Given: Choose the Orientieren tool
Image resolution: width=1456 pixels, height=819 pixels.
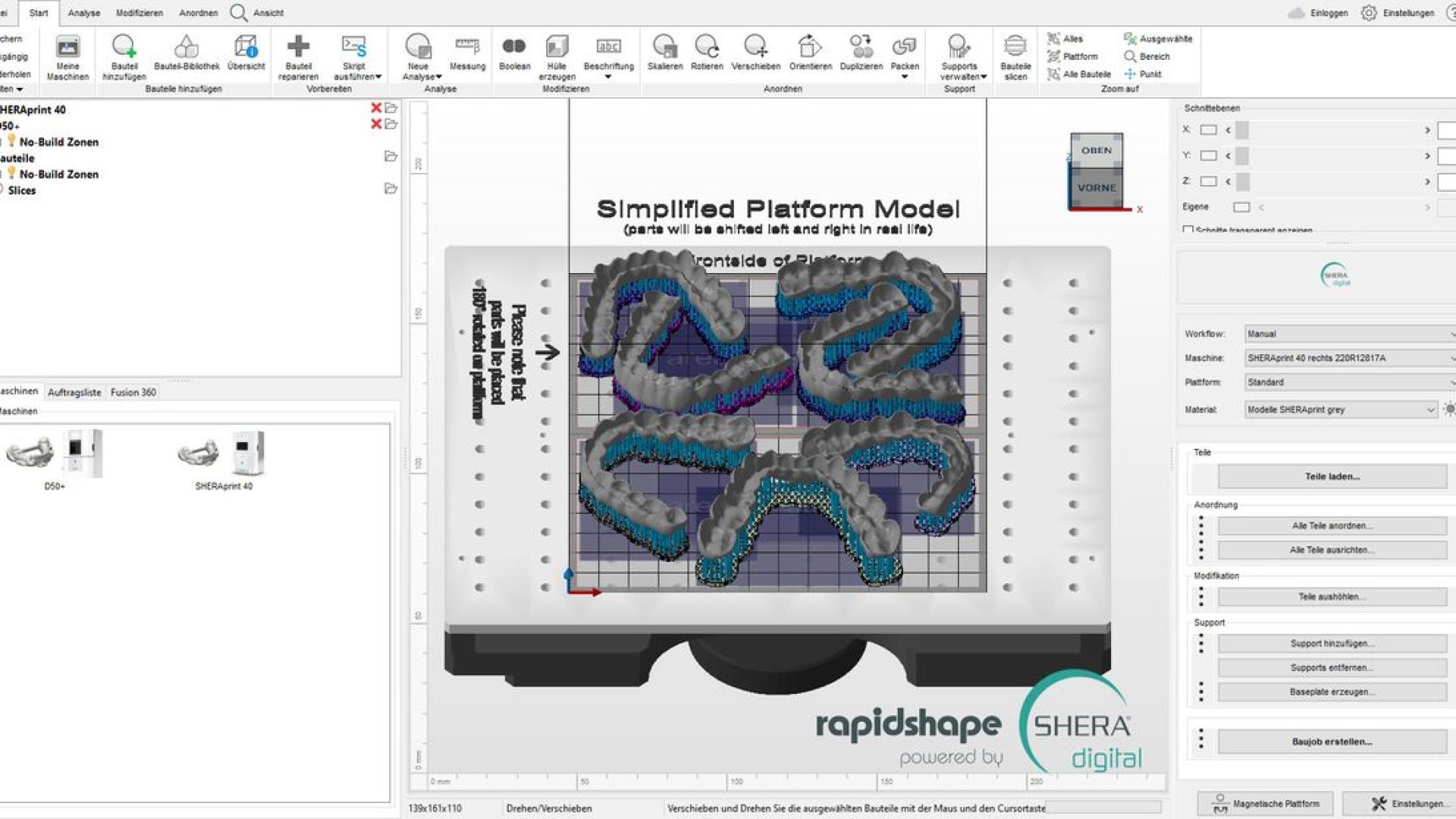Looking at the screenshot, I should click(x=810, y=53).
